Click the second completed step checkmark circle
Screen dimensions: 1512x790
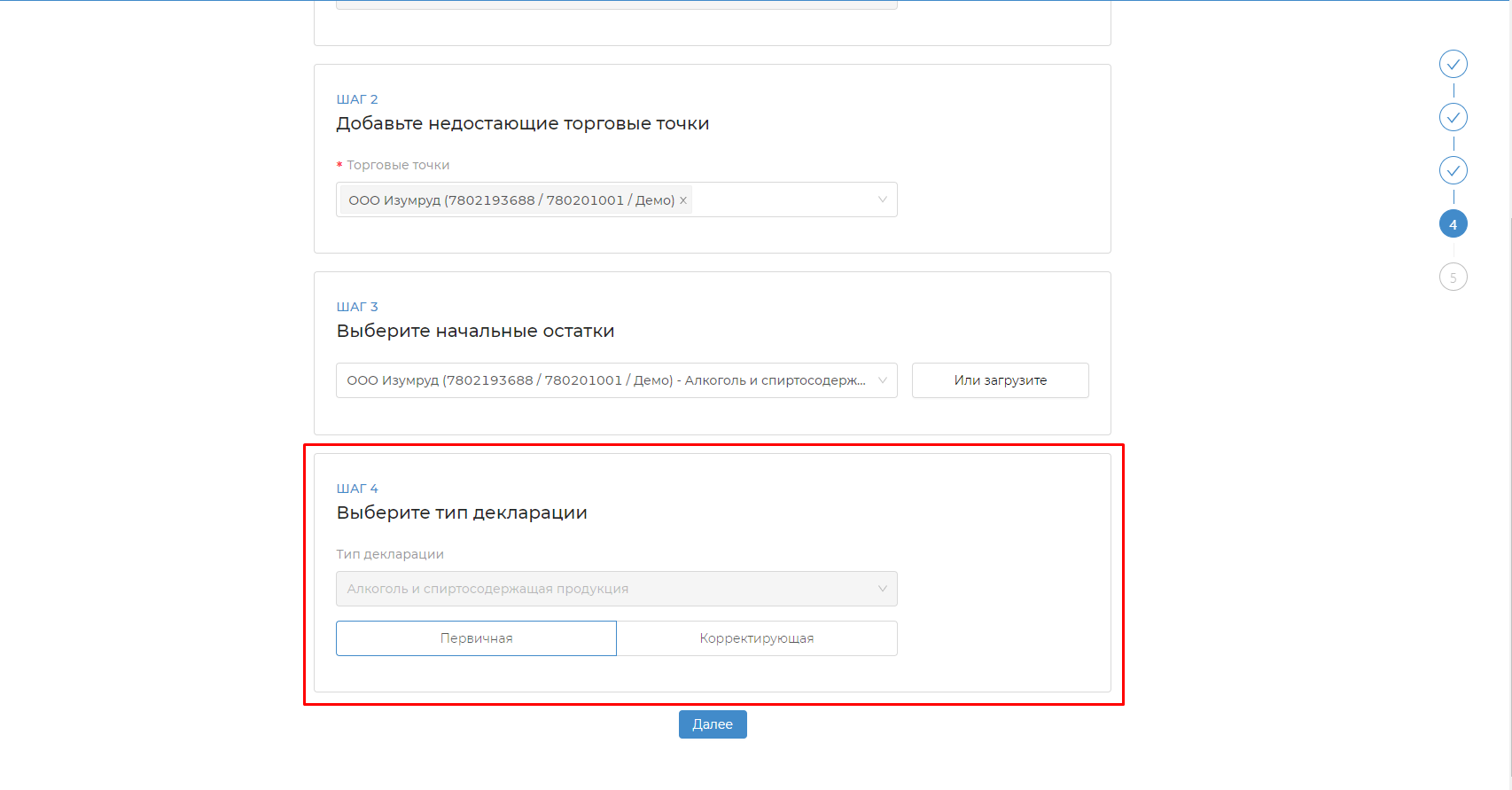point(1453,117)
